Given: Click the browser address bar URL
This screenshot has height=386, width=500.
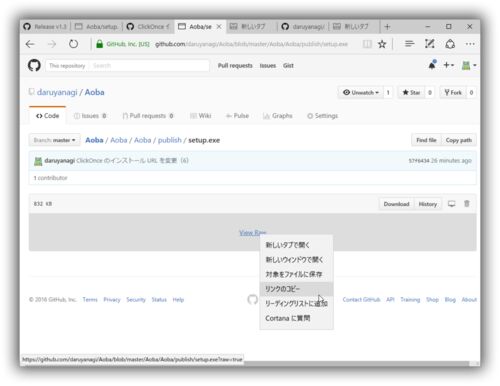Looking at the screenshot, I should (x=251, y=44).
